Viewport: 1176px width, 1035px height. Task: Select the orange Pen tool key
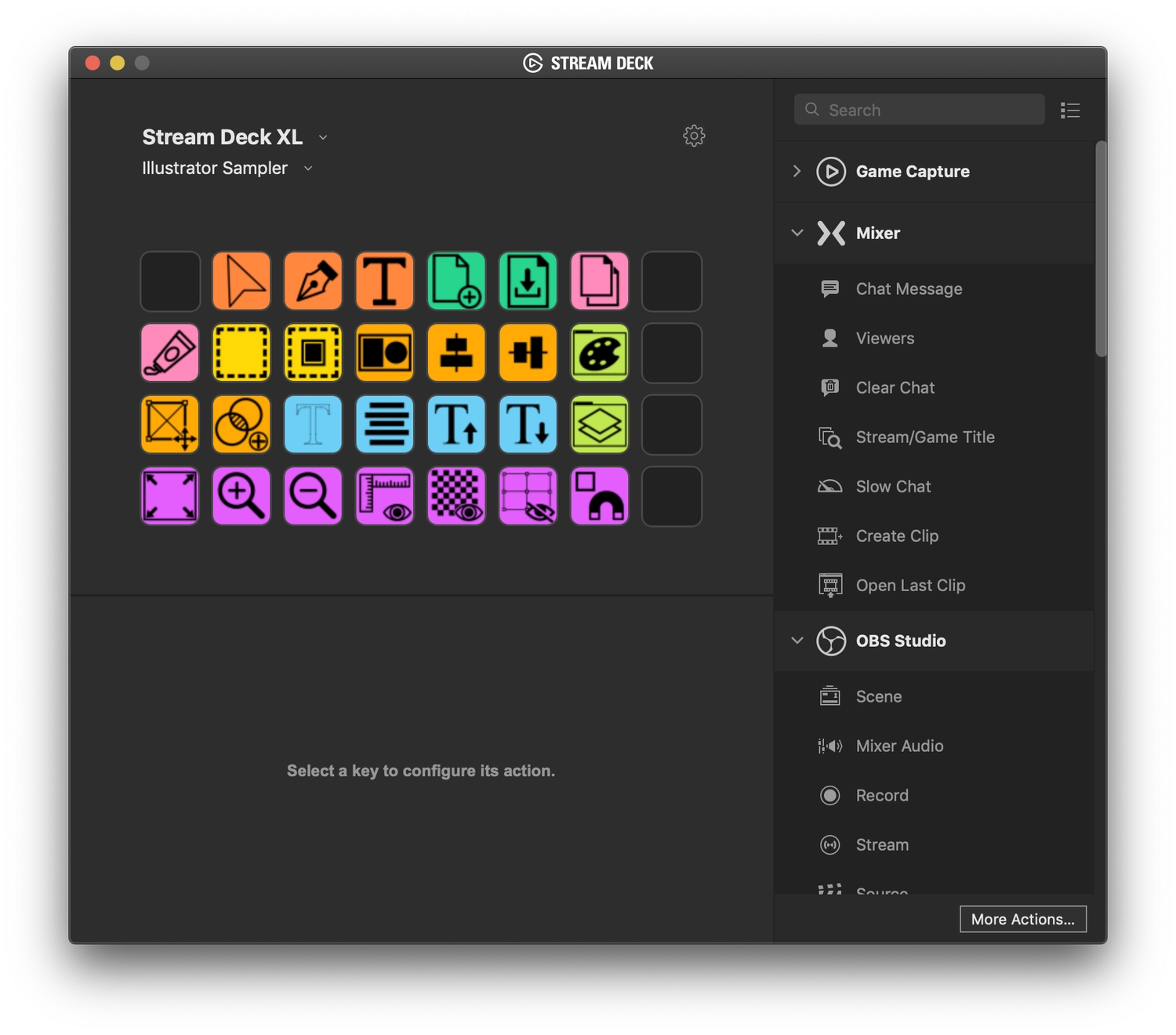[x=313, y=281]
